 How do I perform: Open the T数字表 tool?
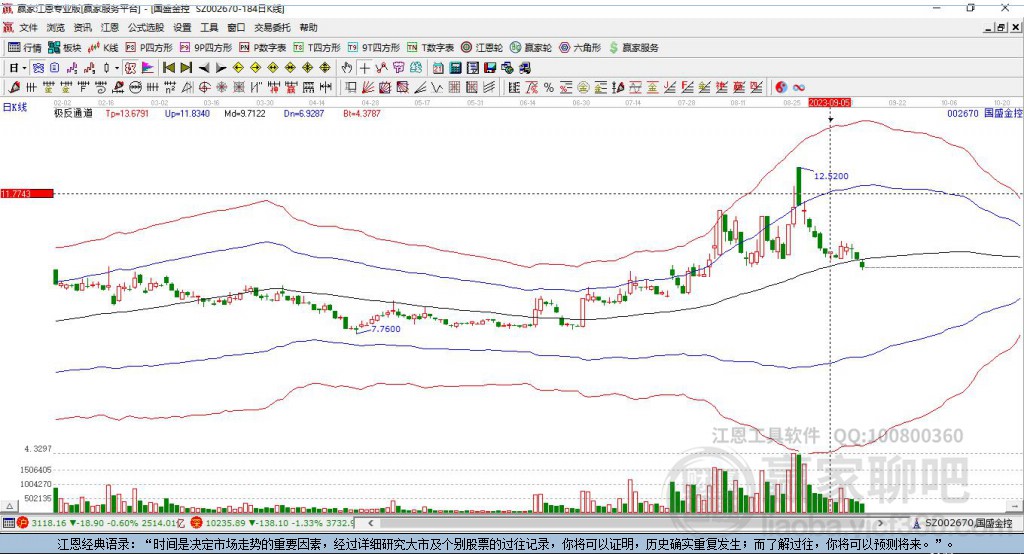tap(430, 48)
